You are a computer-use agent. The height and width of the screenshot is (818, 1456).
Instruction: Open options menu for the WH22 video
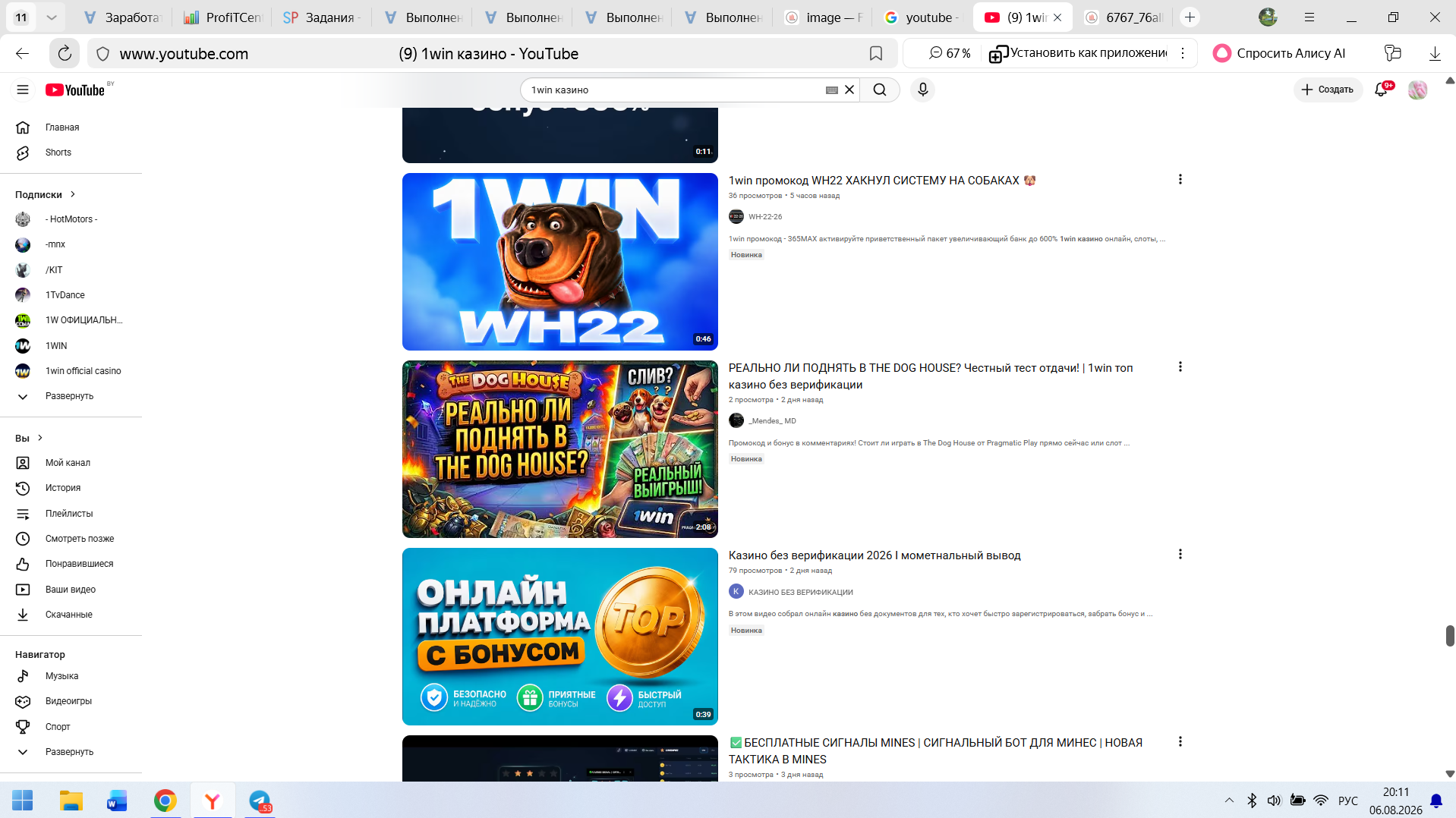[1180, 180]
